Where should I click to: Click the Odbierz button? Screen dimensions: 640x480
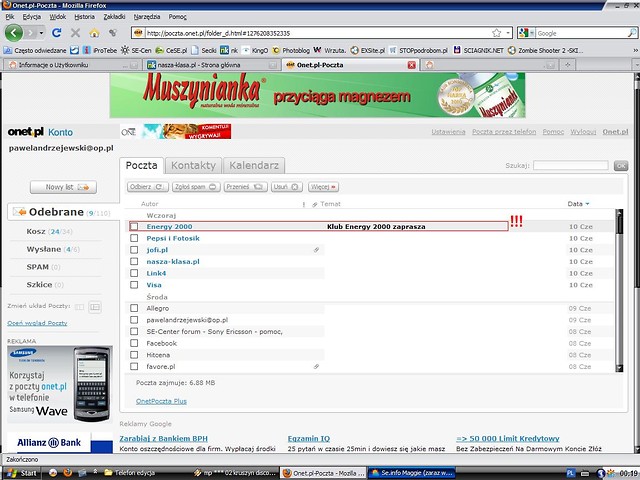pyautogui.click(x=147, y=187)
